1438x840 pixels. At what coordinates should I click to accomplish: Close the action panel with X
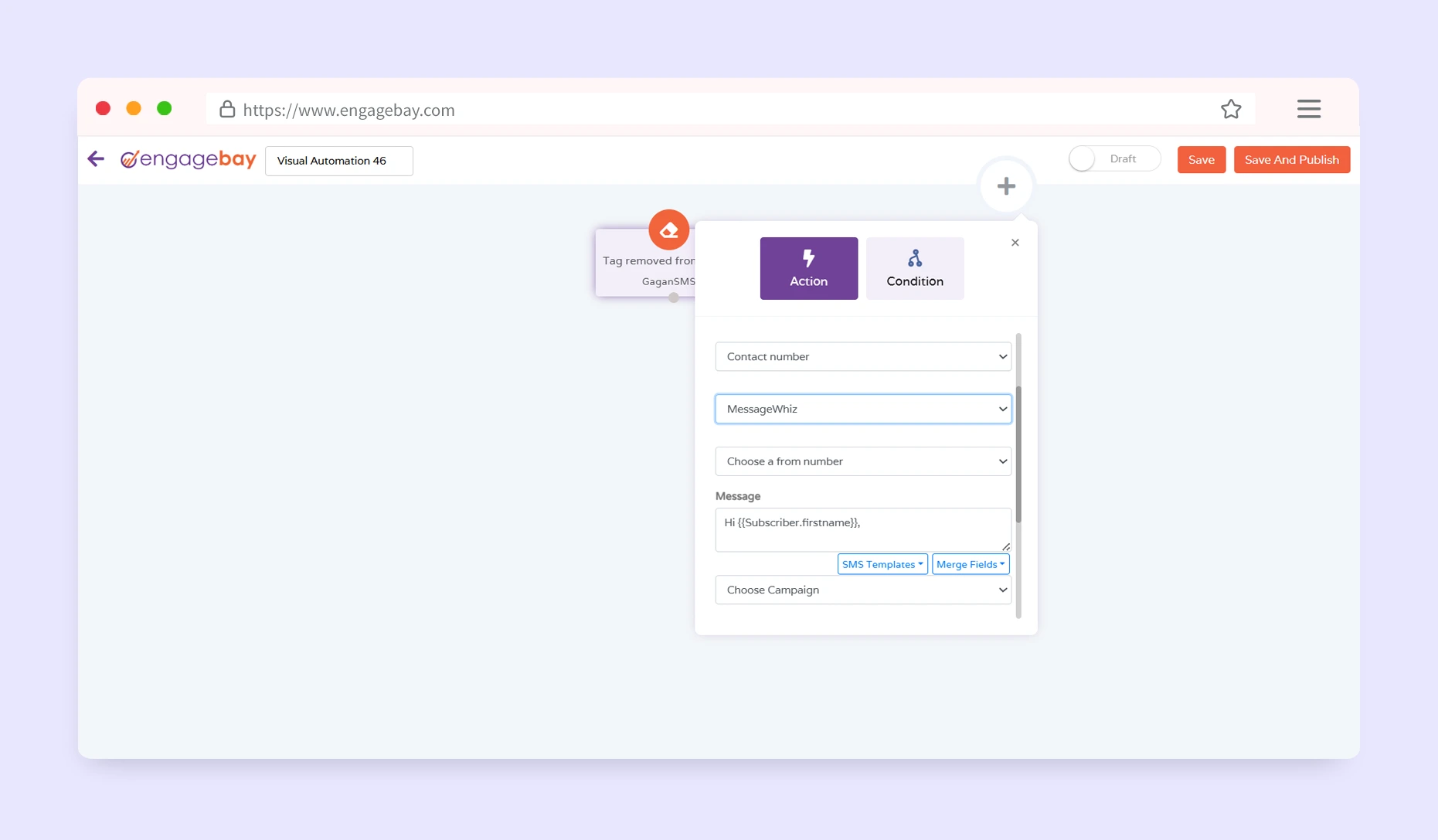[x=1015, y=243]
